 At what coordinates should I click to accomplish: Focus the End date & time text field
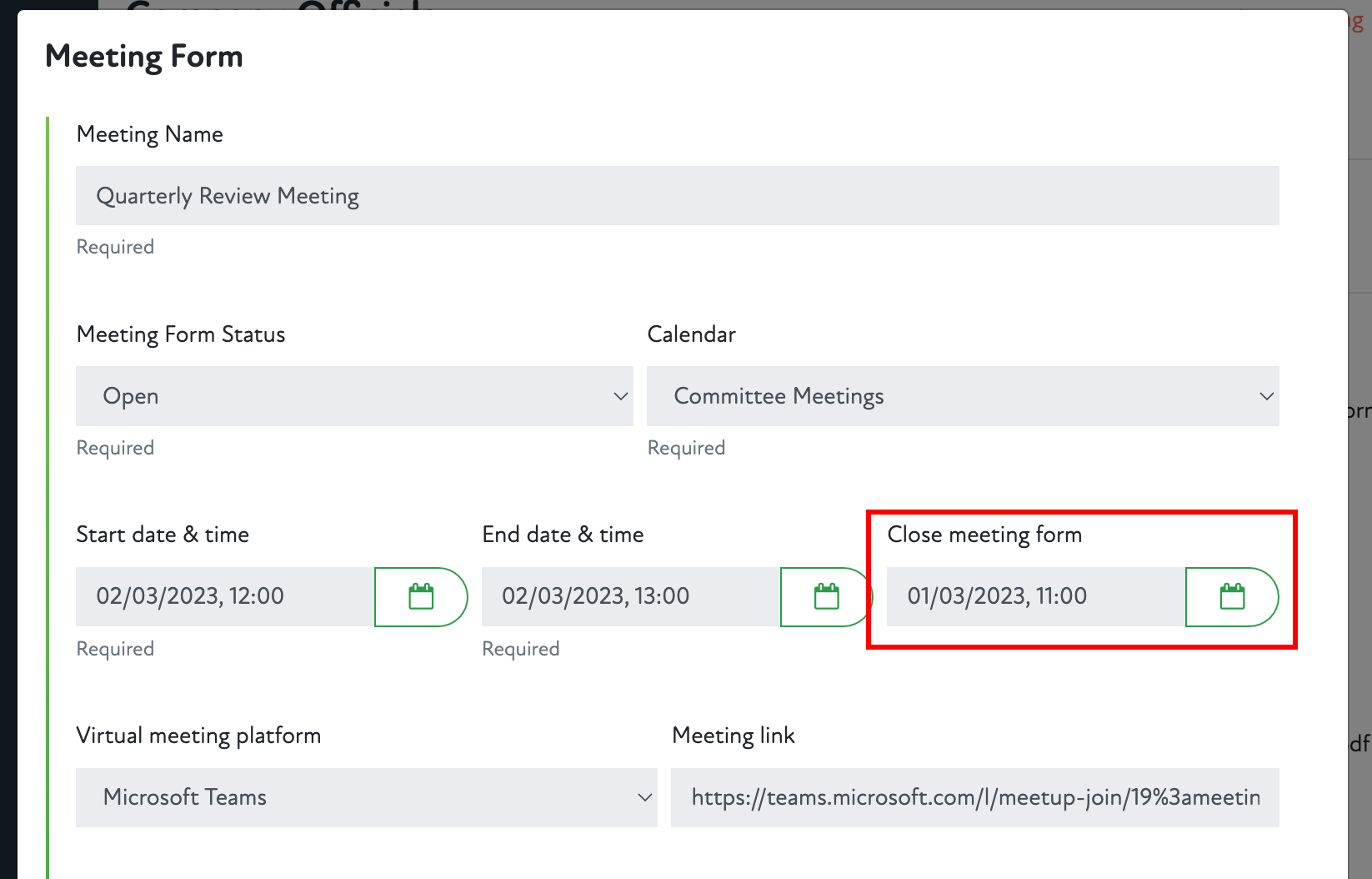630,596
